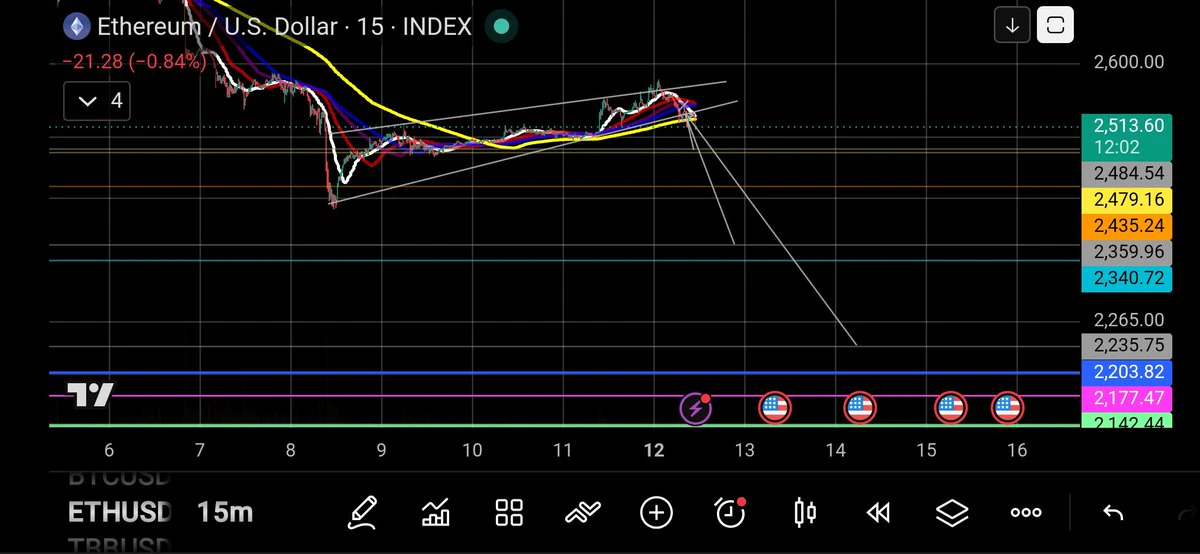
Task: Open the US flag event near date 16
Action: pyautogui.click(x=1007, y=408)
